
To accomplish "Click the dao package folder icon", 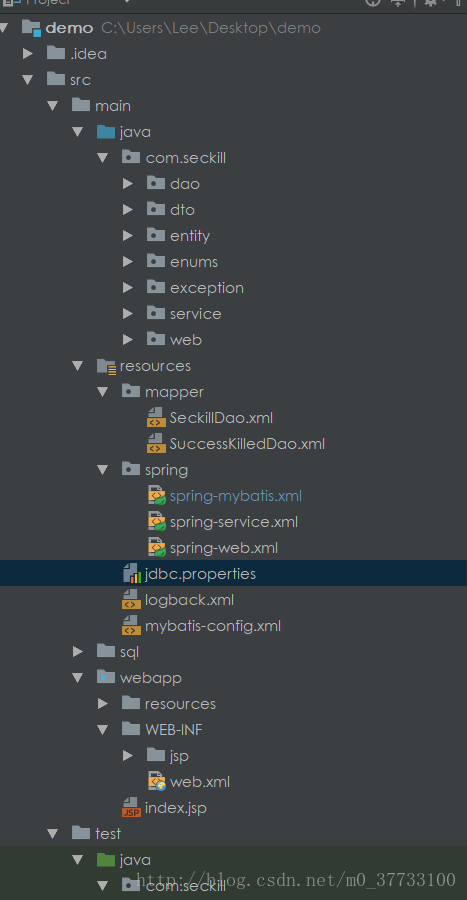I will 156,183.
